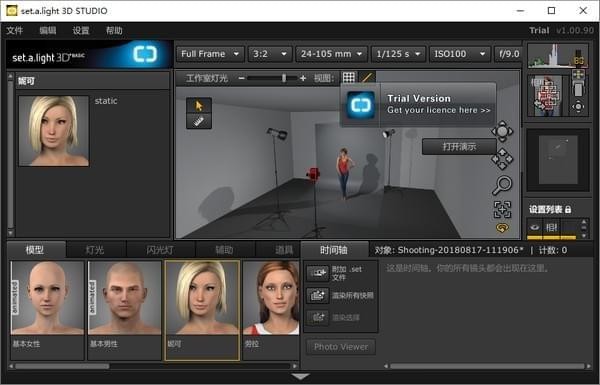Select the 基本男性 model thumbnail
Viewport: 600px width, 385px height.
pos(124,298)
